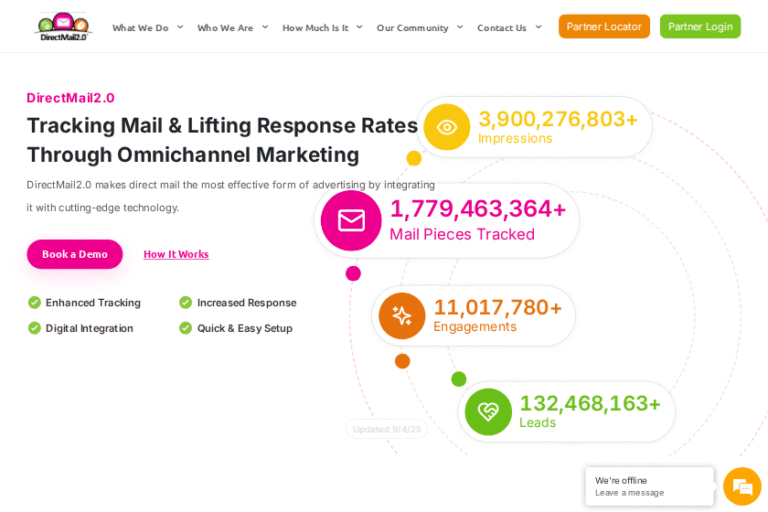The height and width of the screenshot is (512, 768).
Task: Click the pink envelope Mail Pieces icon
Action: click(x=351, y=220)
